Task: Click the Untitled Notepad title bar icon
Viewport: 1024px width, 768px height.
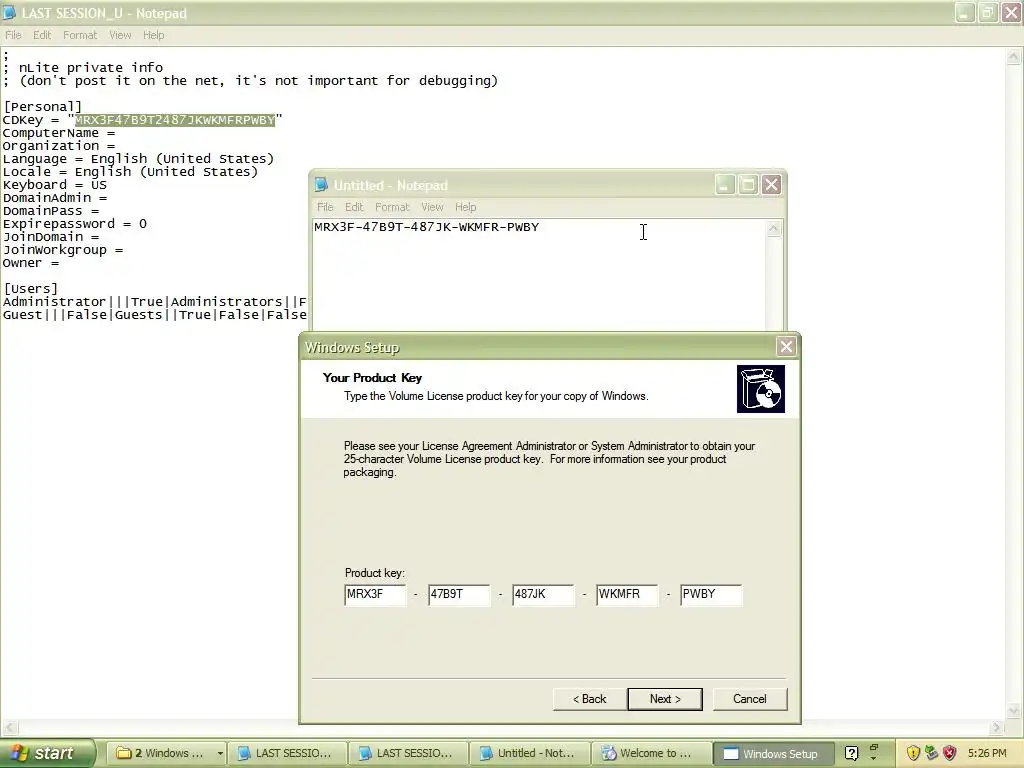Action: click(x=321, y=185)
